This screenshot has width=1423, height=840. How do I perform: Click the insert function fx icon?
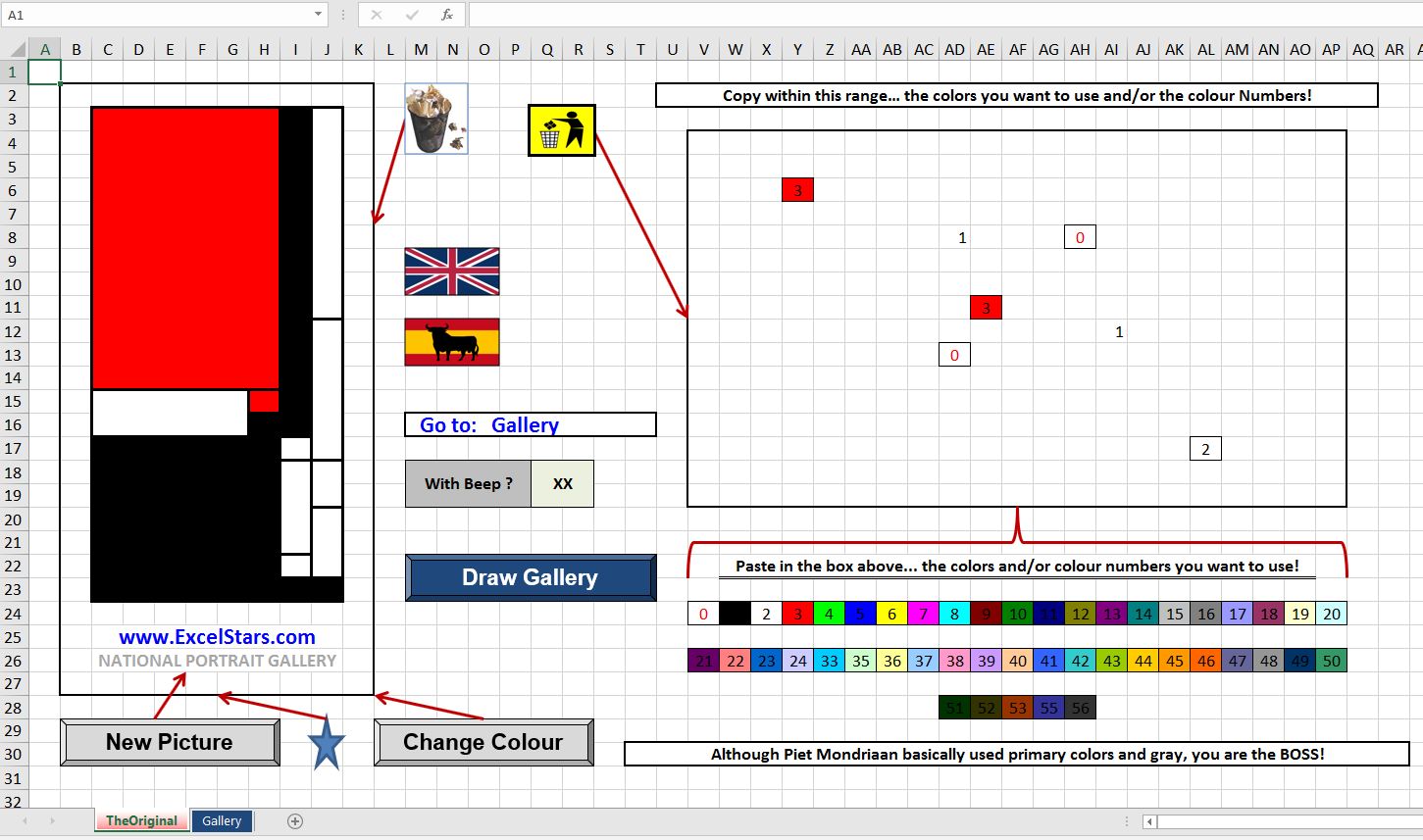click(447, 15)
